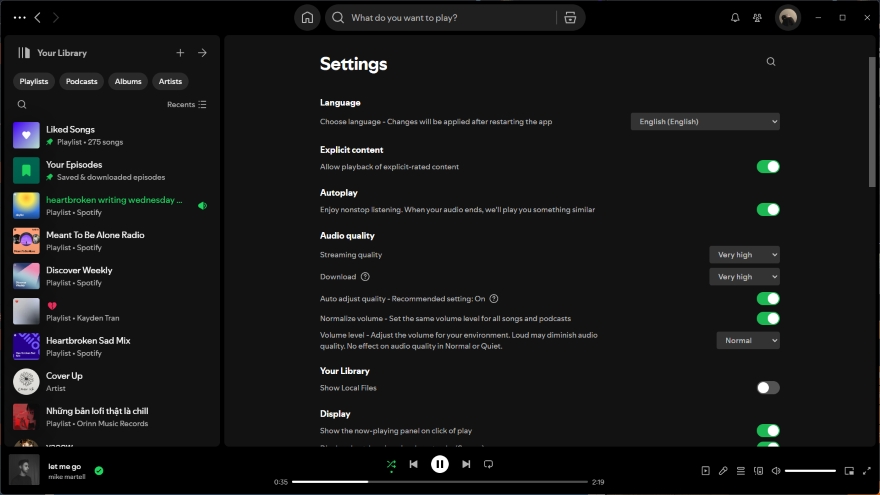
Task: Click the settings scrollbar
Action: tap(872, 122)
